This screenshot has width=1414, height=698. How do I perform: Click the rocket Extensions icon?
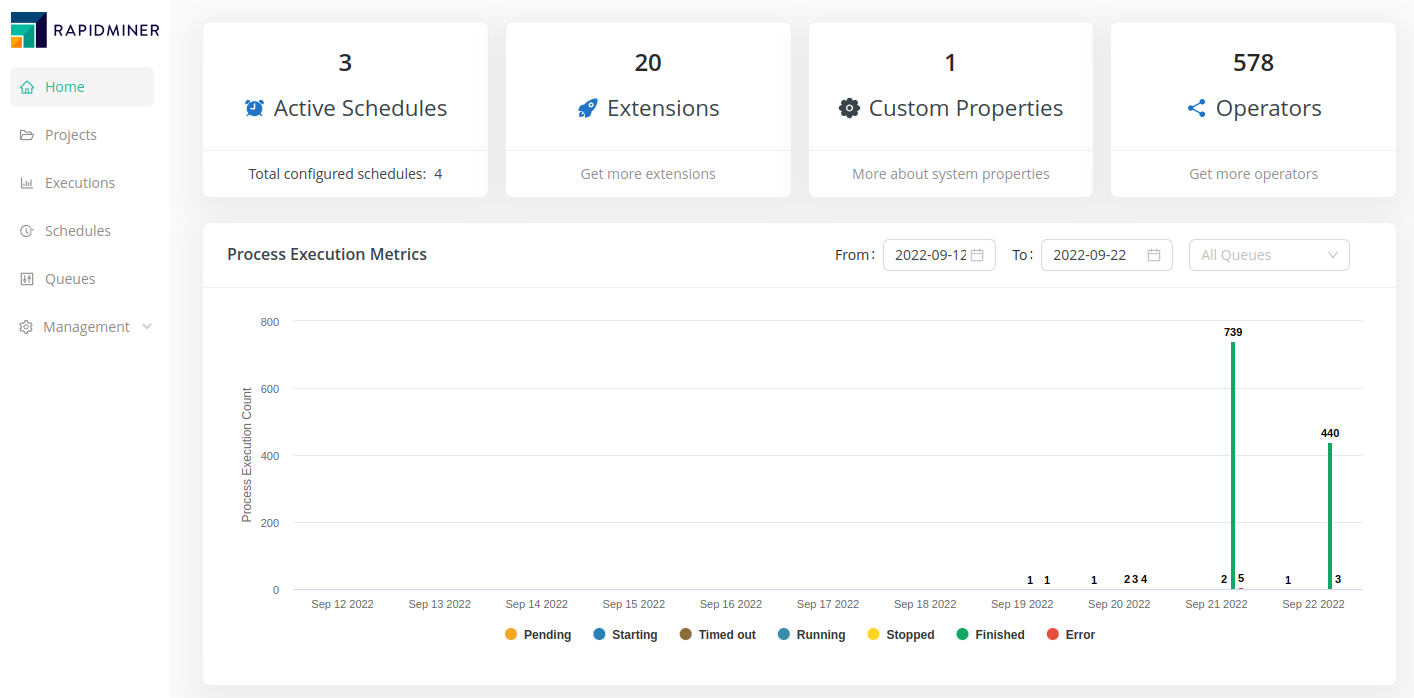point(588,108)
